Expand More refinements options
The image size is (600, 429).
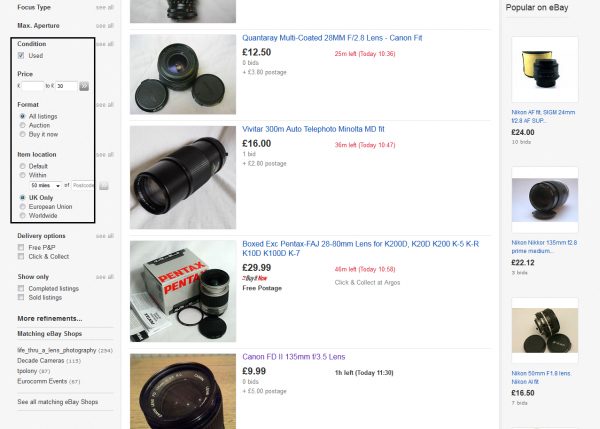coord(51,317)
